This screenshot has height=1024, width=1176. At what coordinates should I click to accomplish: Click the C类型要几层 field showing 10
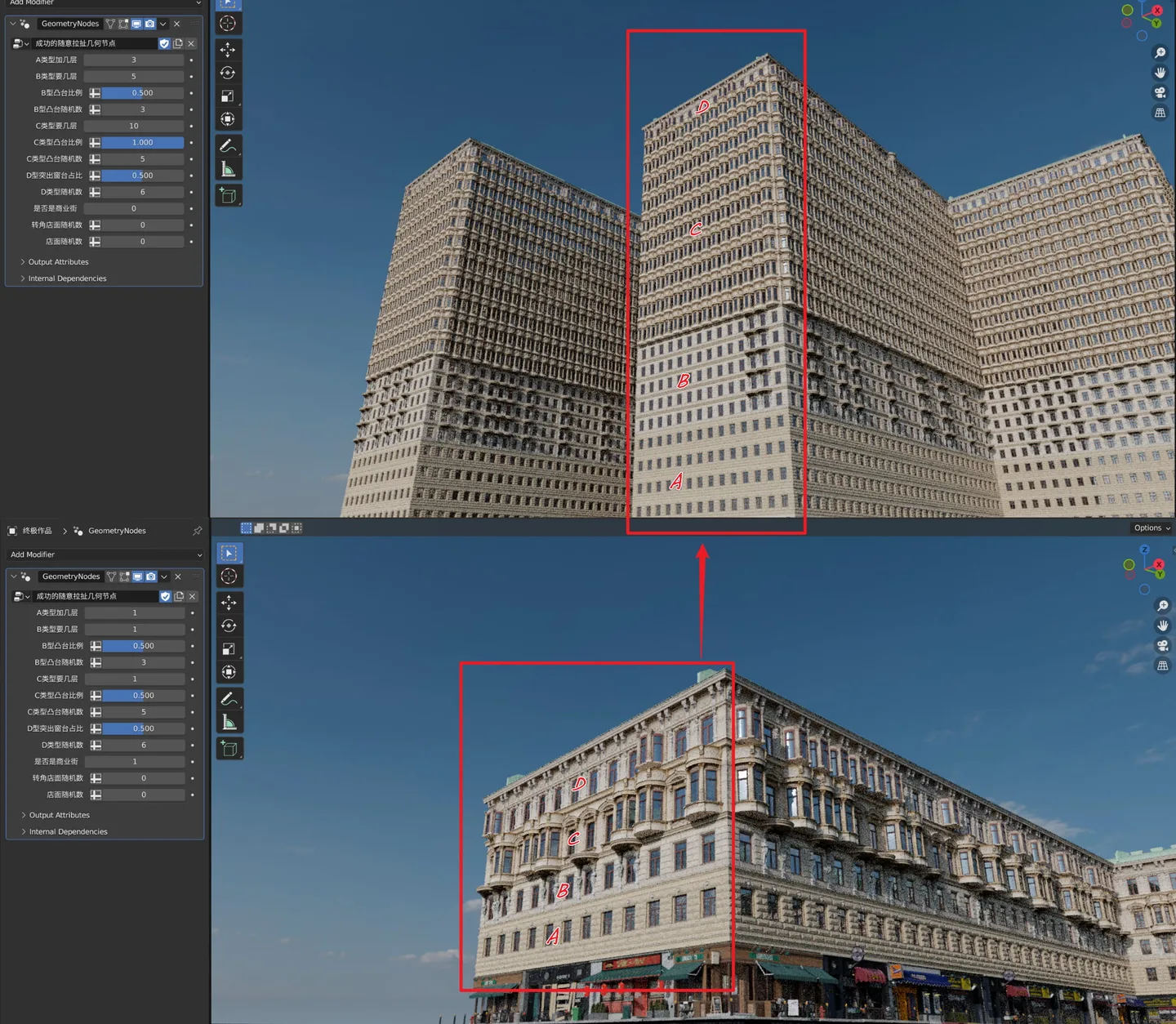(x=134, y=126)
